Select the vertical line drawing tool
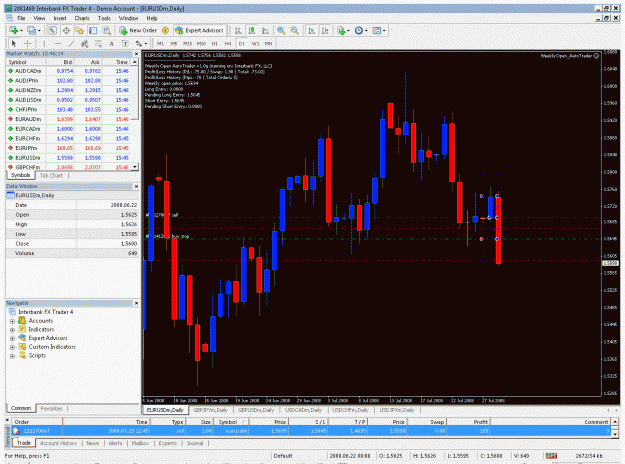This screenshot has height=464, width=625. (44, 43)
